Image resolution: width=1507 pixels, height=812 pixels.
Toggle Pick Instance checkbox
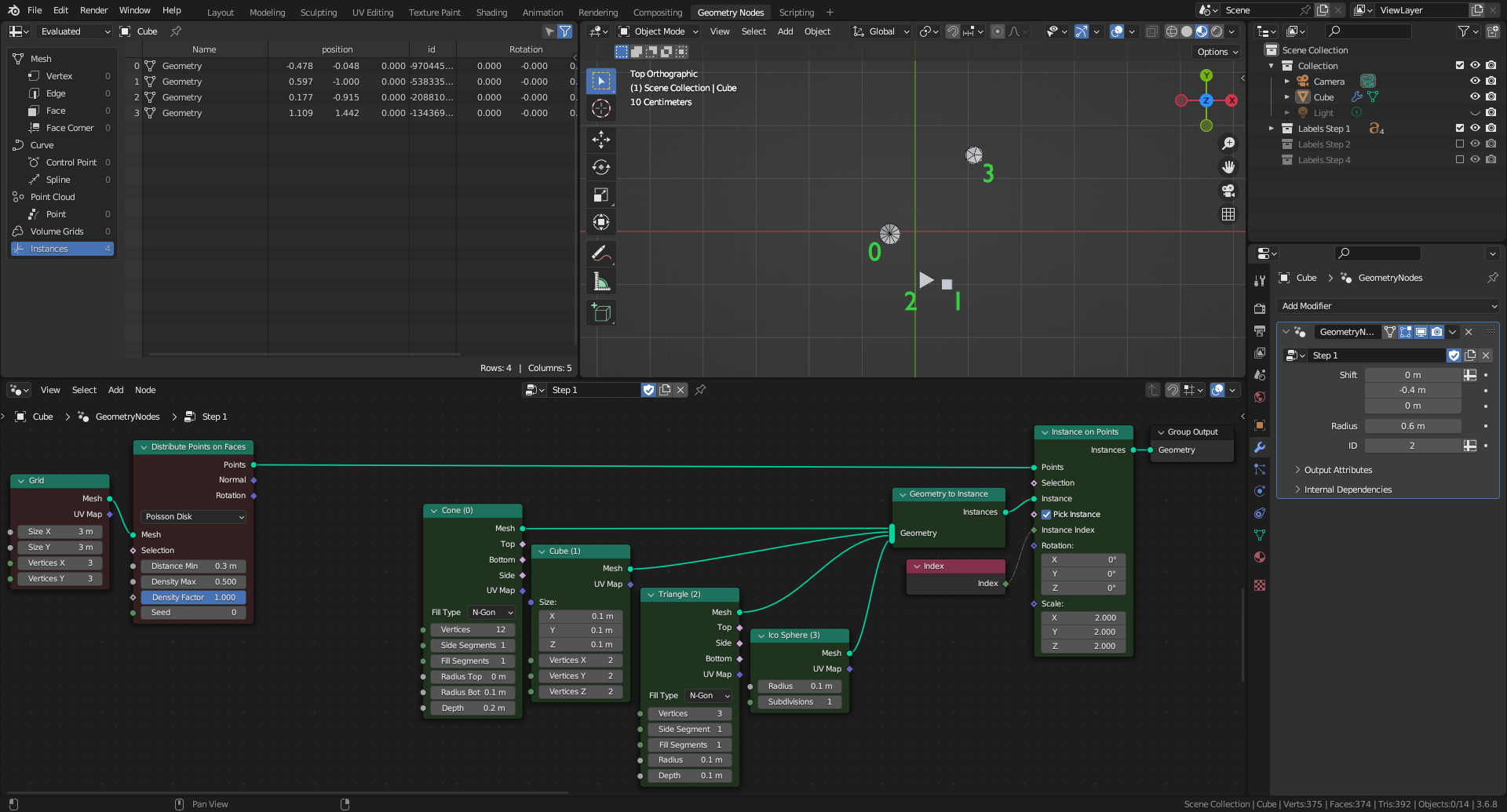click(1046, 515)
